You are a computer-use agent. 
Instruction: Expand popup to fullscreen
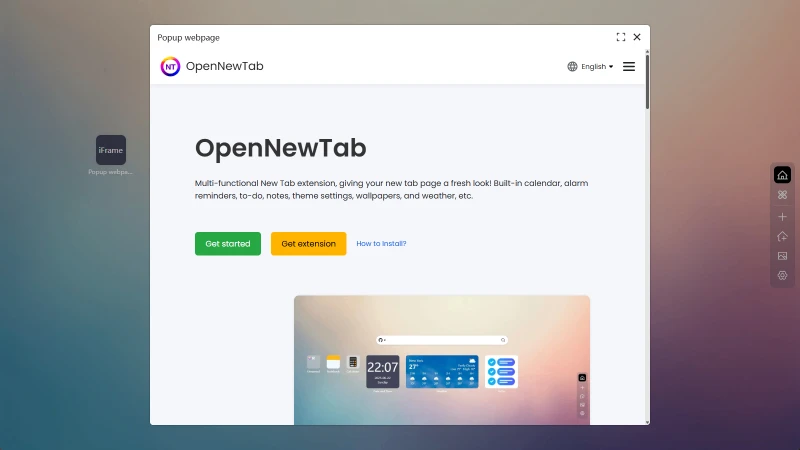[x=620, y=37]
